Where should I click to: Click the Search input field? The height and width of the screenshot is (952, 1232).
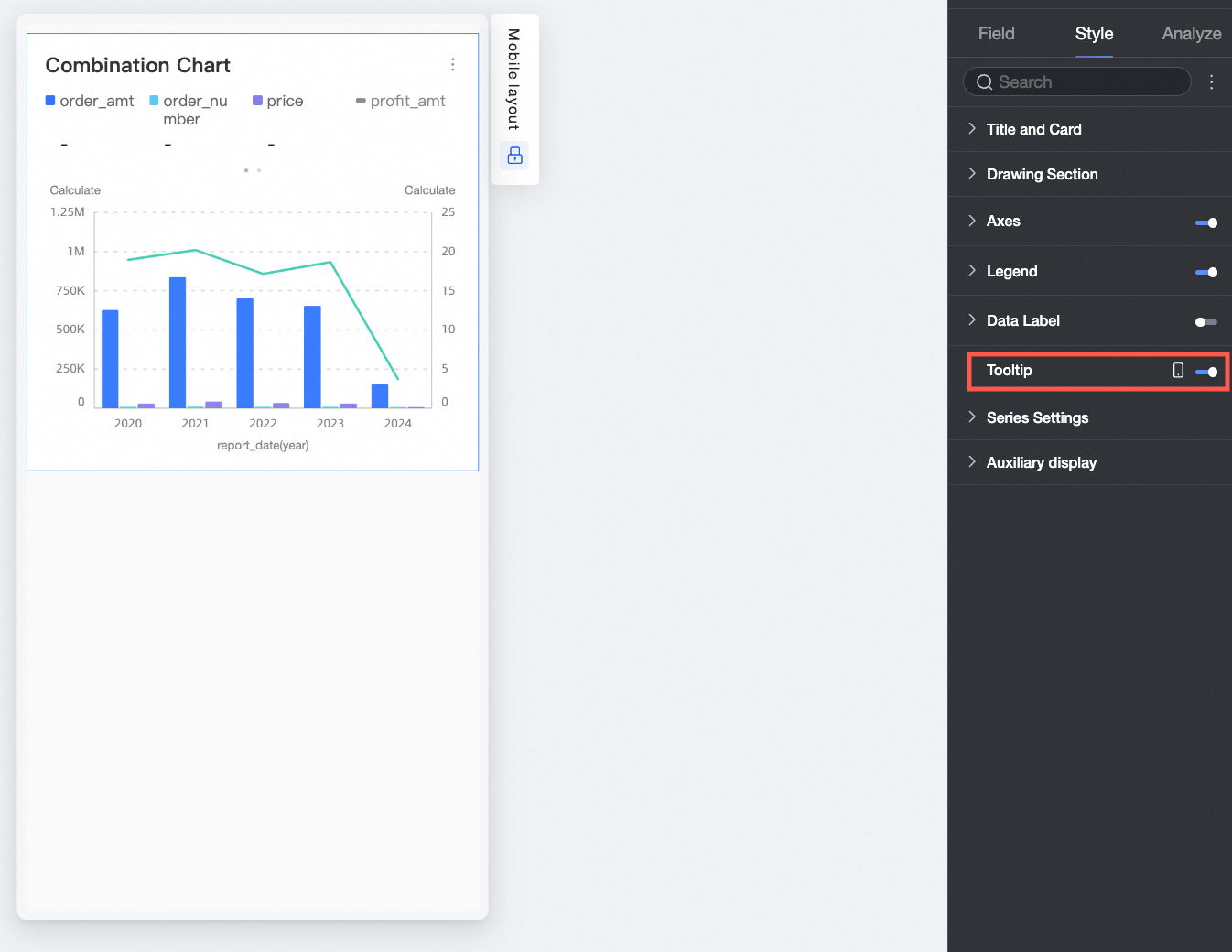[x=1076, y=82]
